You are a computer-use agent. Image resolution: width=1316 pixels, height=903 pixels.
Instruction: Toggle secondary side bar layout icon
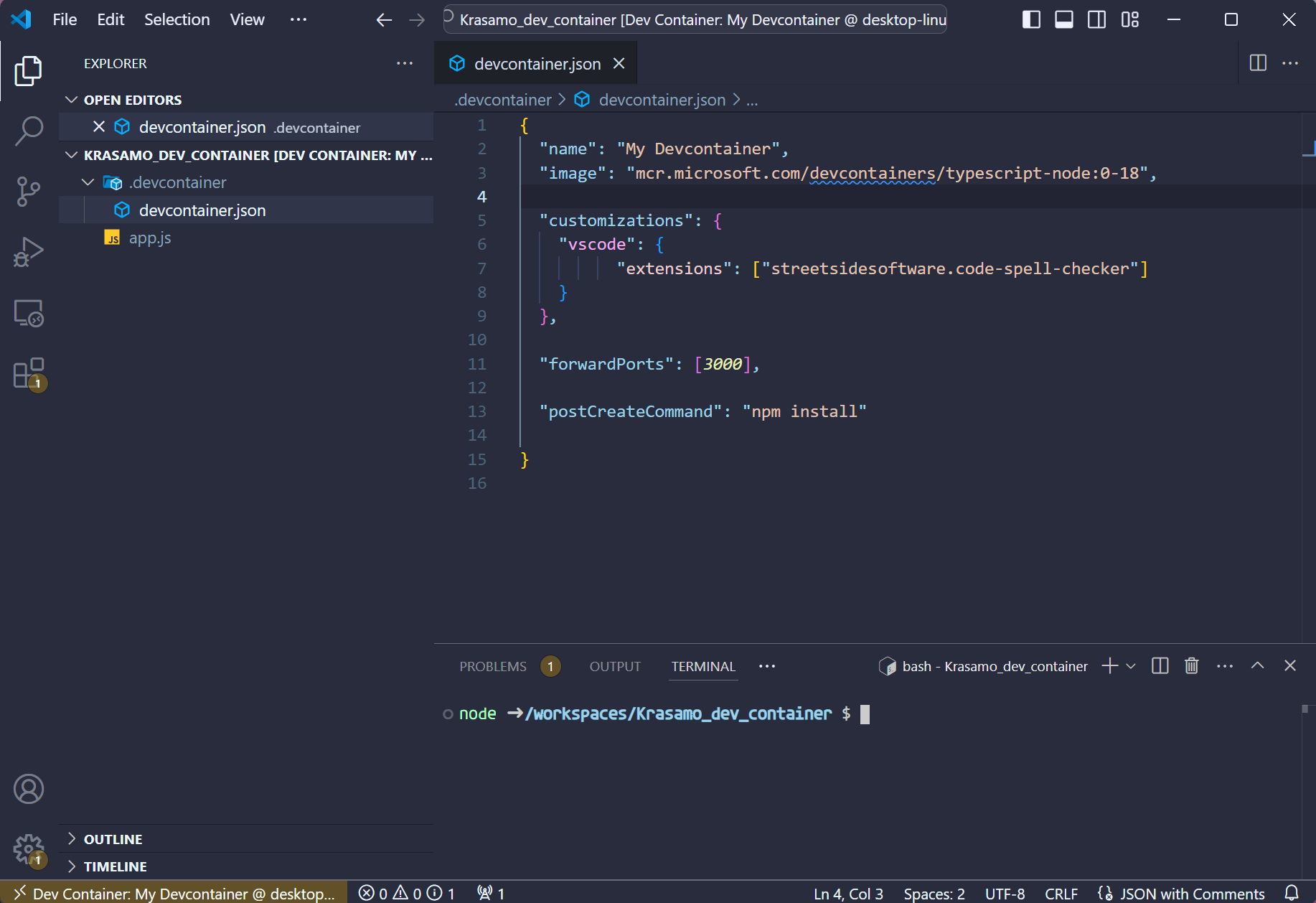(1097, 19)
